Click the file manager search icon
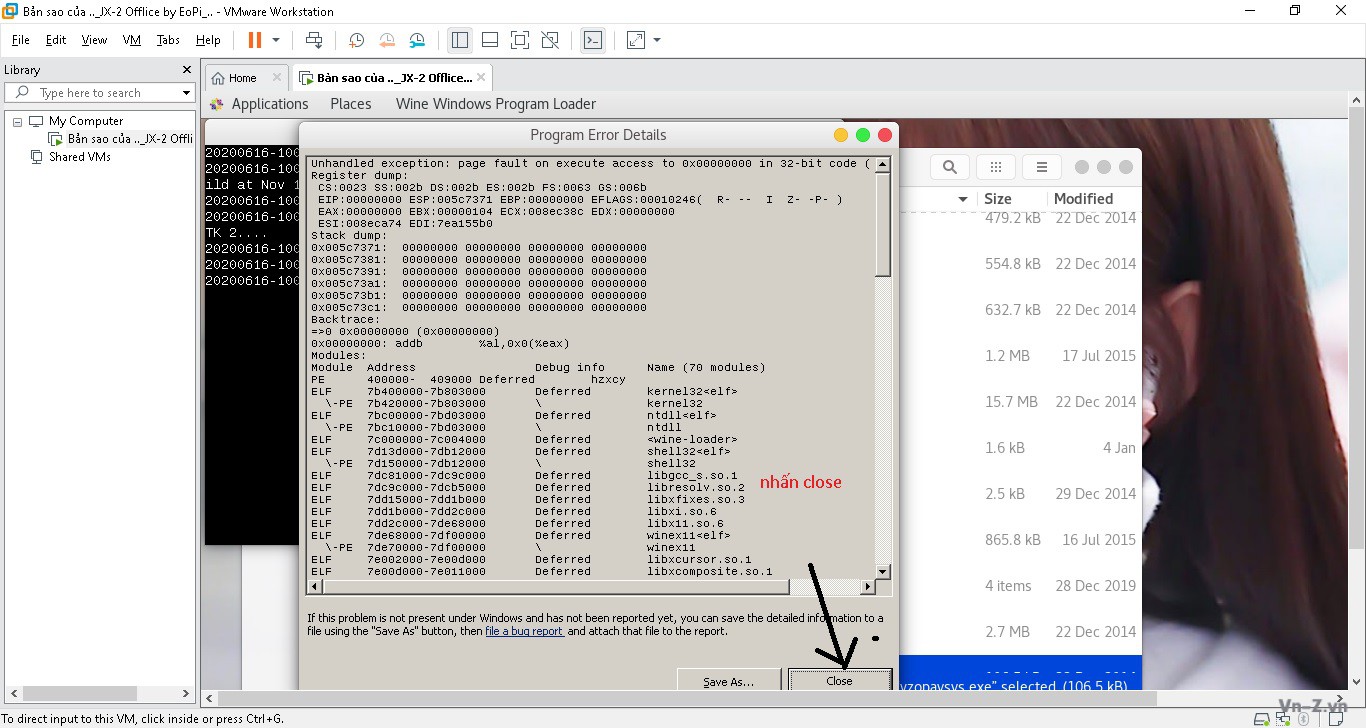 coord(950,167)
